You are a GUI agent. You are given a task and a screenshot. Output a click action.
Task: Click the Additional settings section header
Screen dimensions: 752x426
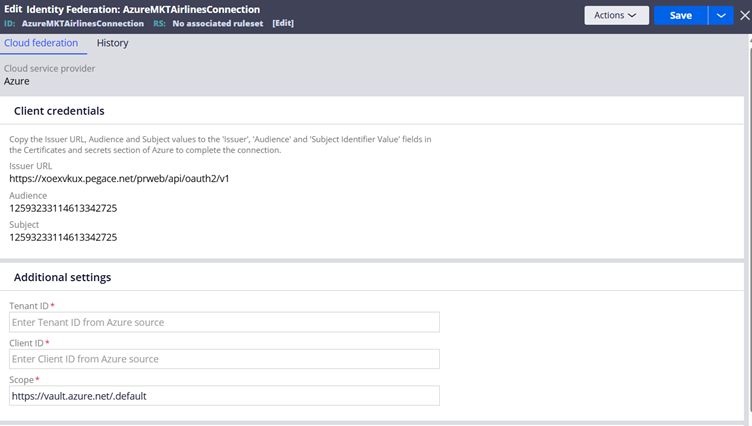pos(62,277)
